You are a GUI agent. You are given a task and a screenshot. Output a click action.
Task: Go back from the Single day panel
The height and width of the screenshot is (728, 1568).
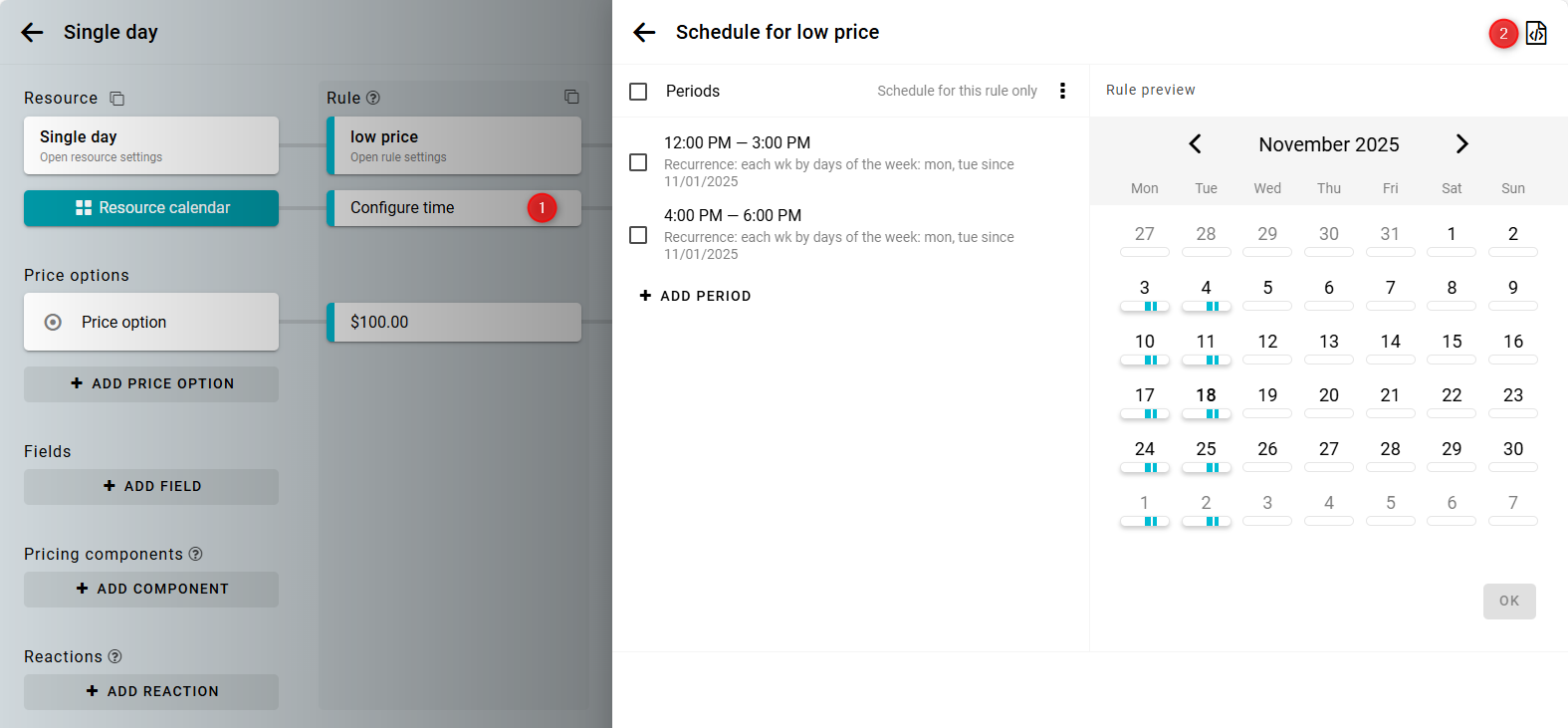[x=32, y=32]
